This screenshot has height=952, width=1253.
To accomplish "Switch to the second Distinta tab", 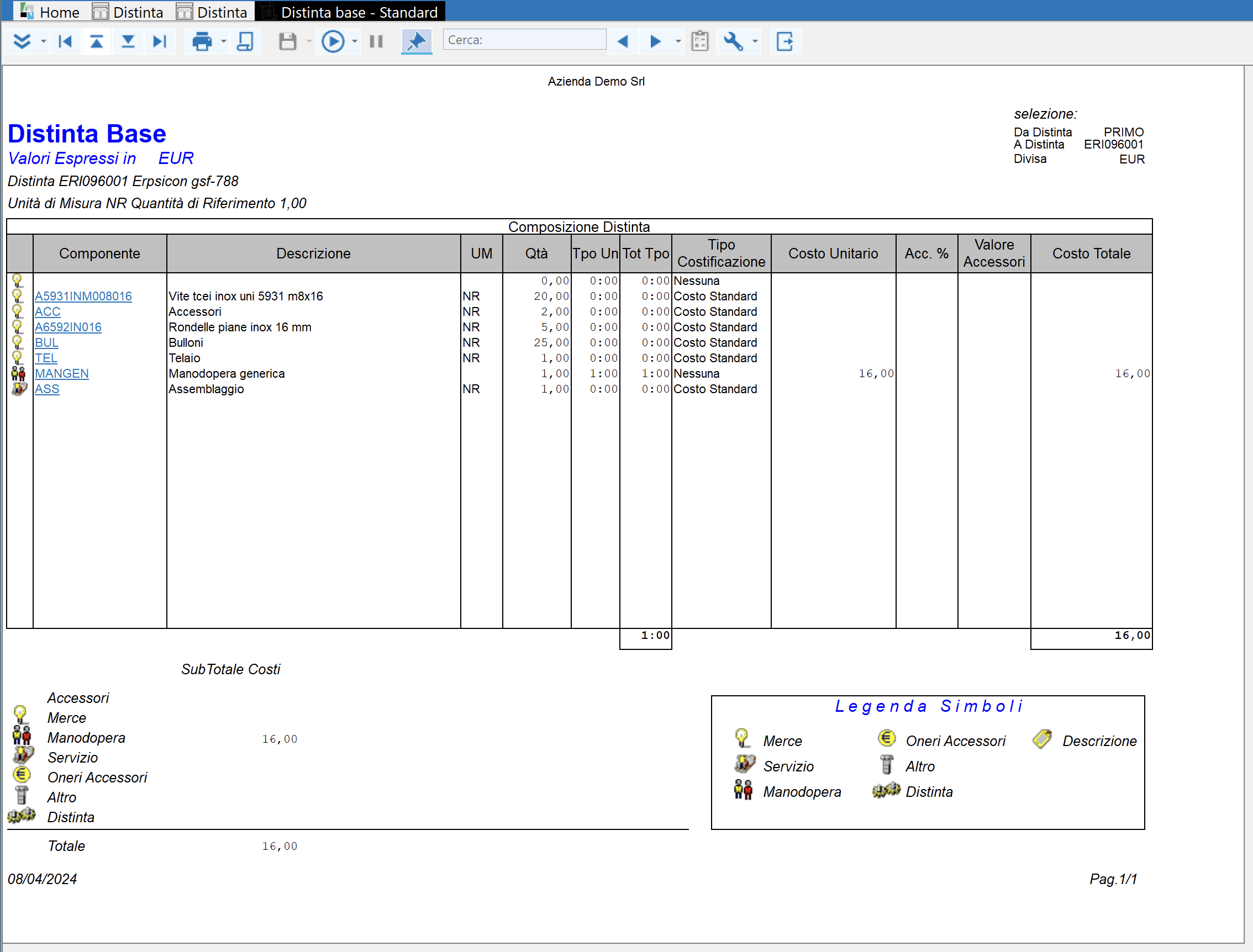I will (x=212, y=12).
